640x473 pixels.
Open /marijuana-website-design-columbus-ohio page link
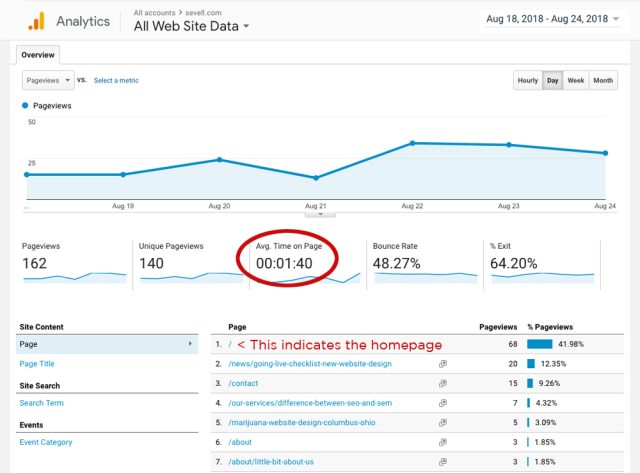302,422
